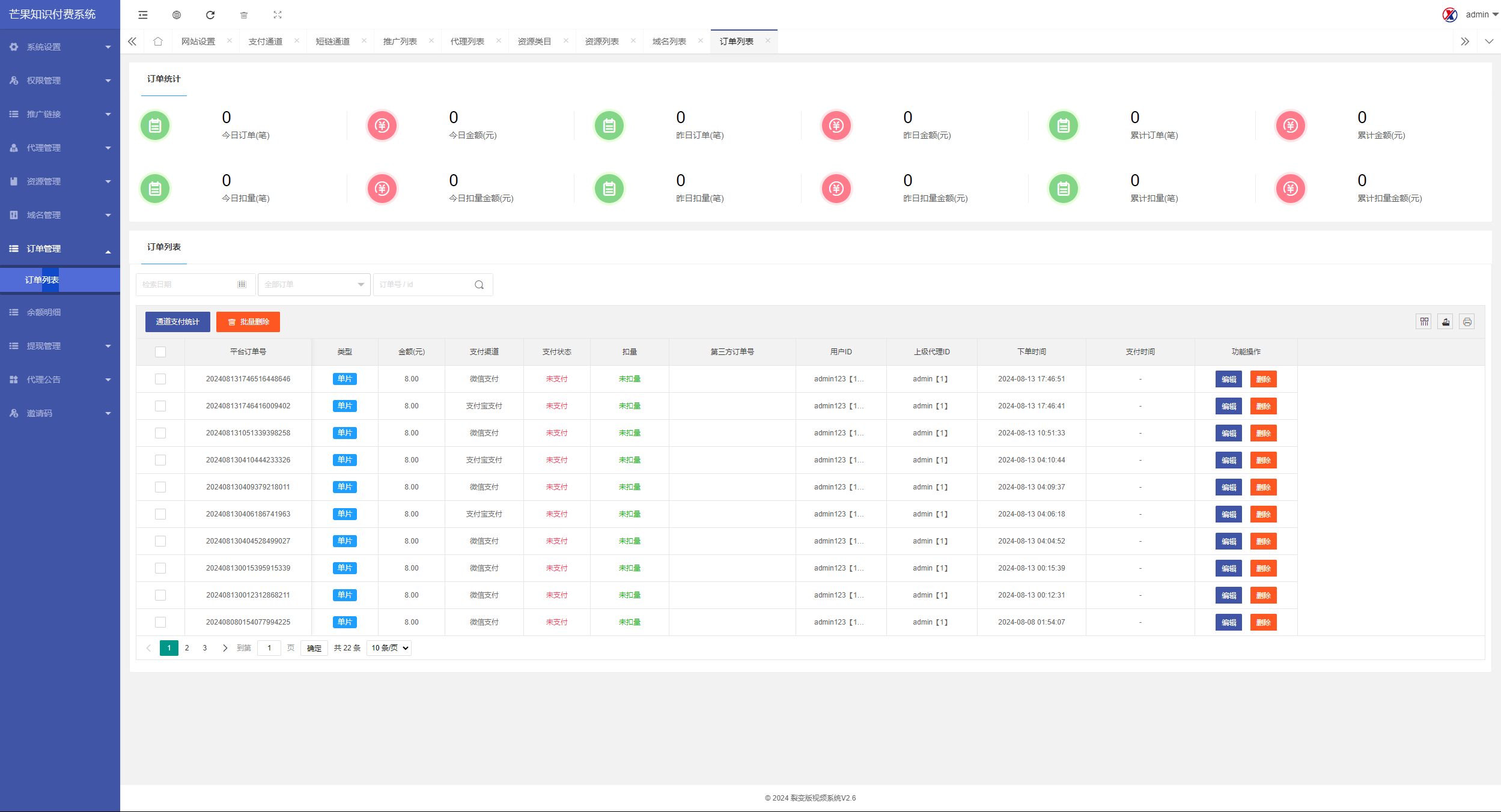Delete the order placed 10:51:33

pyautogui.click(x=1264, y=434)
